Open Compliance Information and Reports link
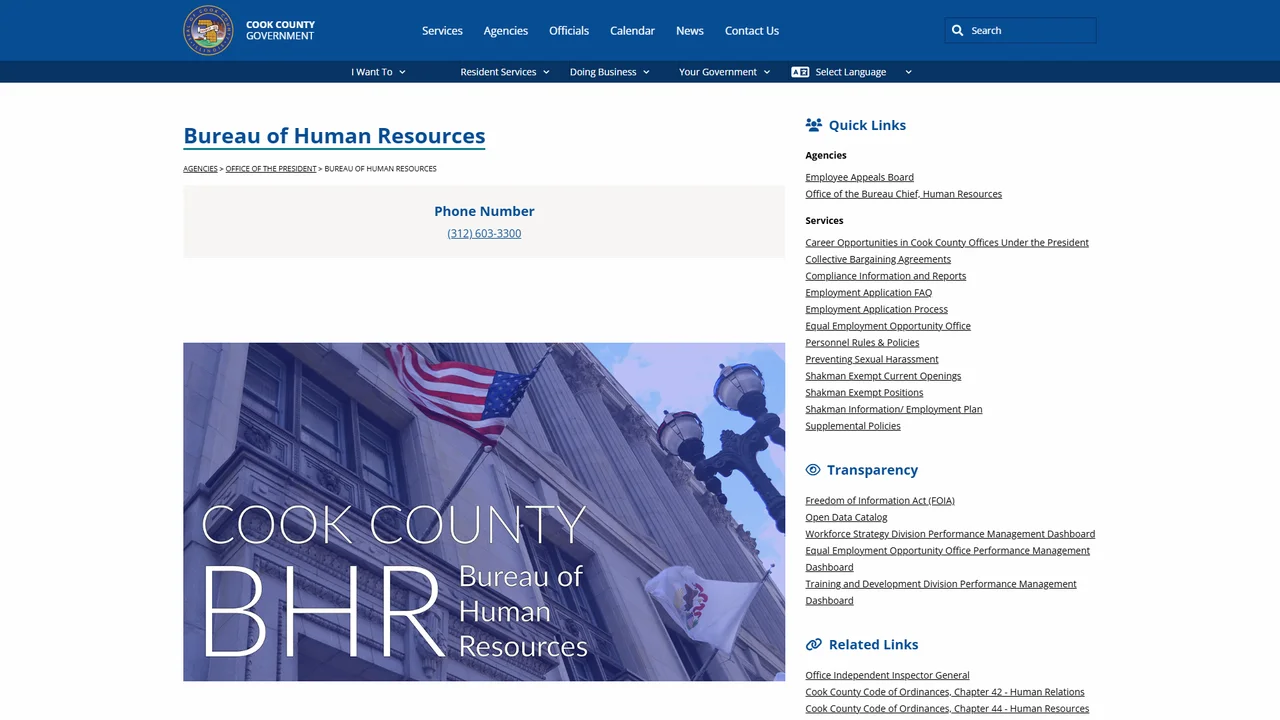This screenshot has width=1280, height=720. pyautogui.click(x=886, y=276)
